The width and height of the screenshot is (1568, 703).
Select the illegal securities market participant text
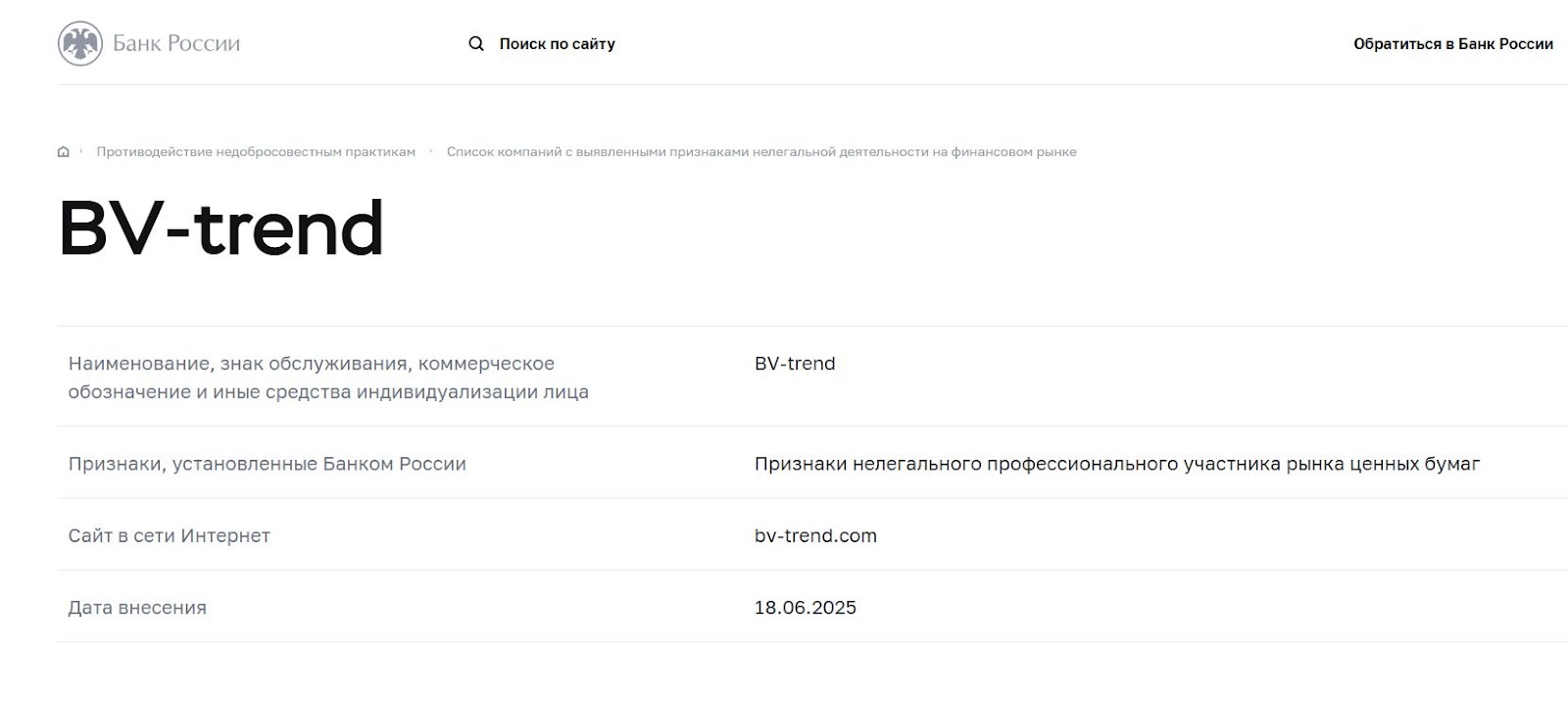(1117, 463)
